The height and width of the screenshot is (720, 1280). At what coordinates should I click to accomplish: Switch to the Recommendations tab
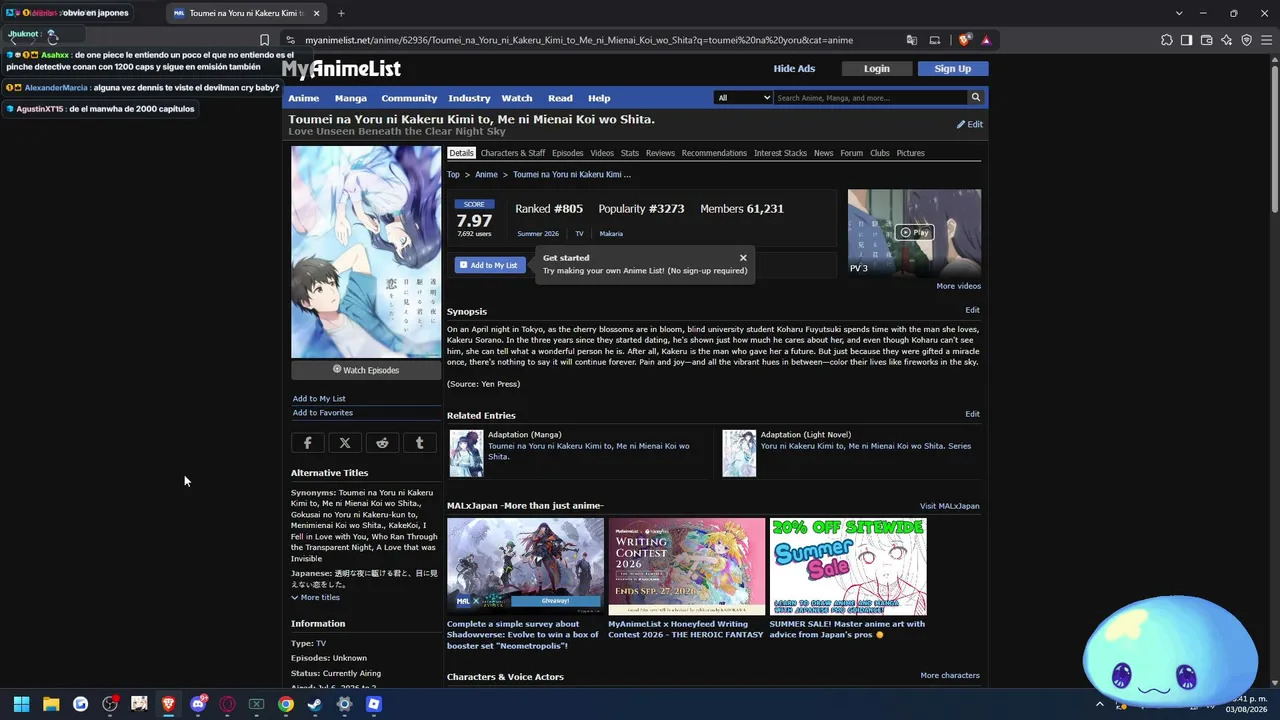click(x=714, y=153)
